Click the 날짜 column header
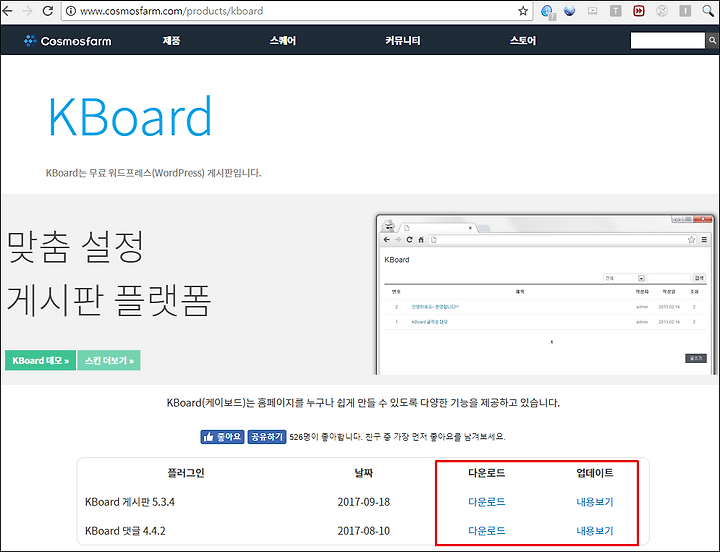Screen dimensions: 720x552 click(364, 473)
